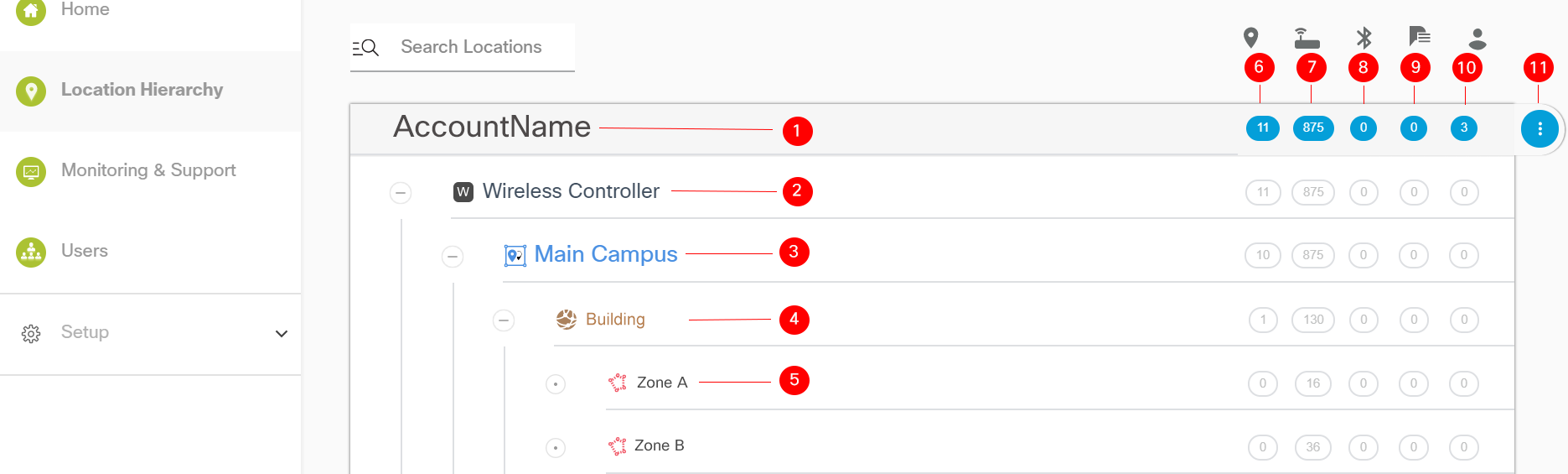Image resolution: width=1568 pixels, height=474 pixels.
Task: Click the 875 badge on AccountName row
Action: [1313, 128]
